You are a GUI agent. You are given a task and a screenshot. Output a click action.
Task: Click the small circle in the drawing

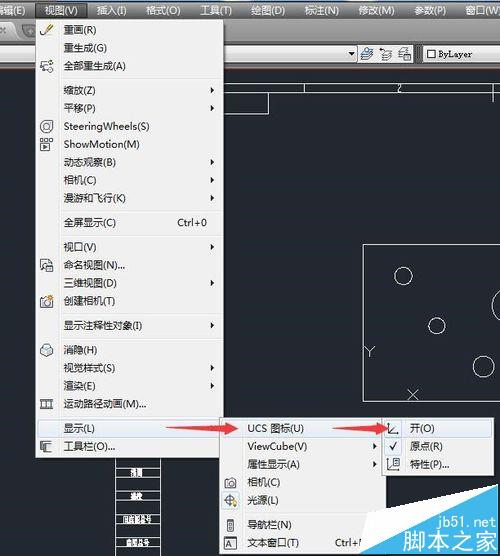coord(437,326)
